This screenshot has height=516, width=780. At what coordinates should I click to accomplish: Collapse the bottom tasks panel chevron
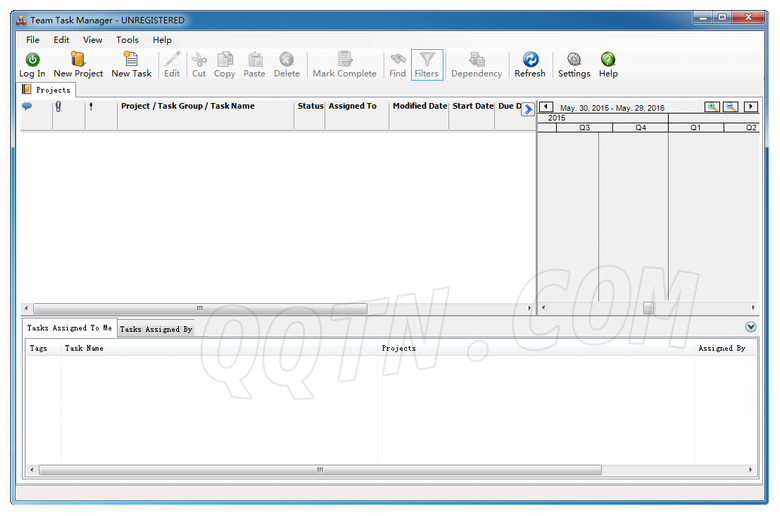751,327
